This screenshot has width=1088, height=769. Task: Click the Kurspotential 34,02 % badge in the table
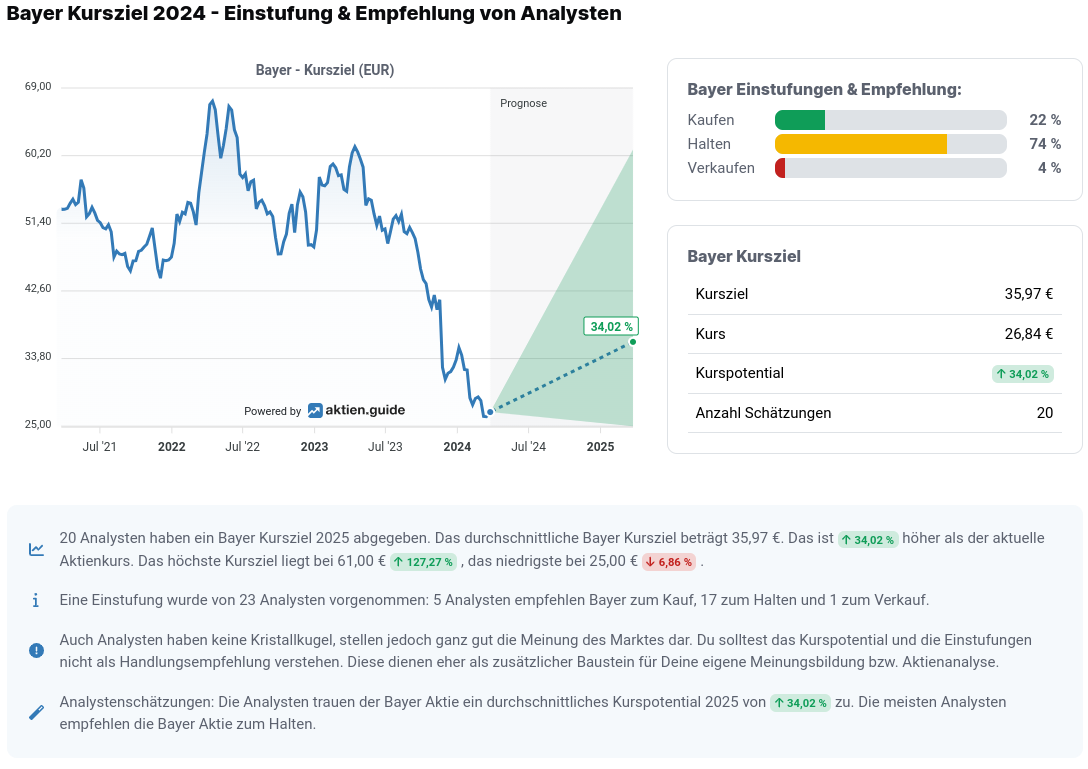click(1022, 374)
